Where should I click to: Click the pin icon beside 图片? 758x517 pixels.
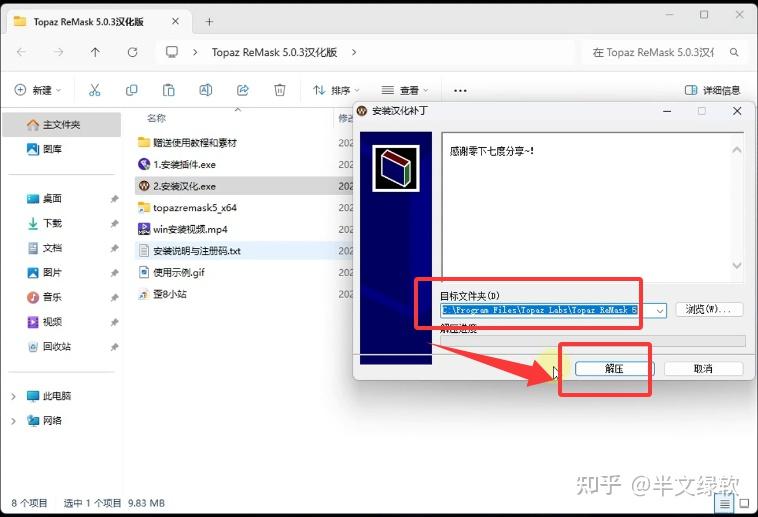(x=114, y=273)
